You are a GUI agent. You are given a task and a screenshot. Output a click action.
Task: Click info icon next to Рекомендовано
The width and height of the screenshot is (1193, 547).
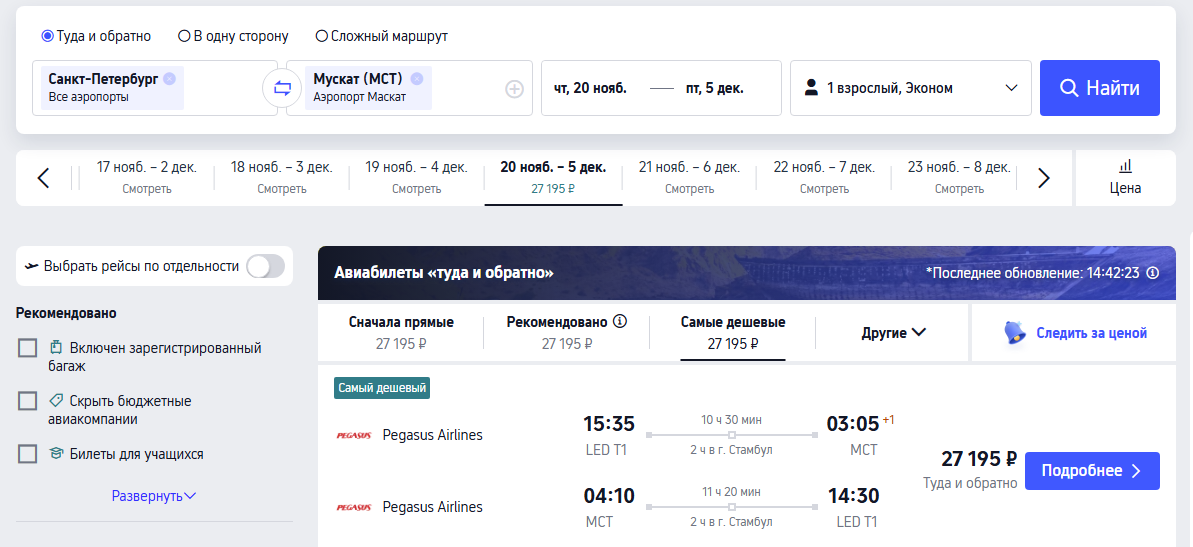(620, 322)
